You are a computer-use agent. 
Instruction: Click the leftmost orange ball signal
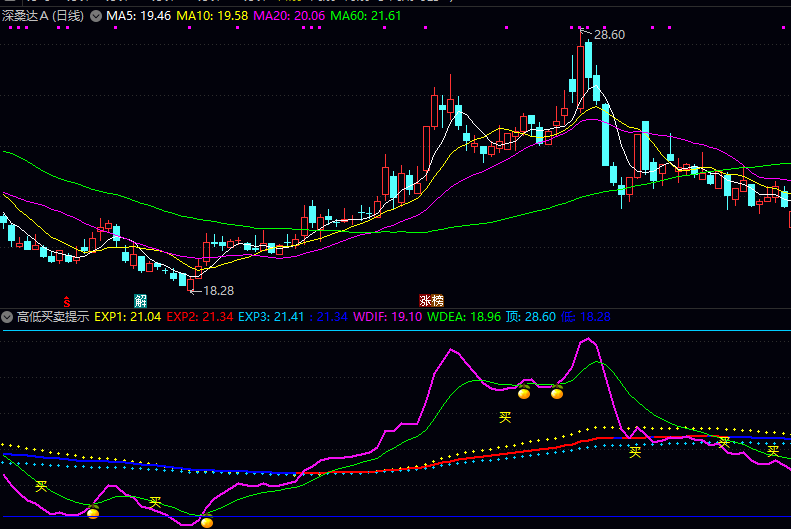click(93, 513)
